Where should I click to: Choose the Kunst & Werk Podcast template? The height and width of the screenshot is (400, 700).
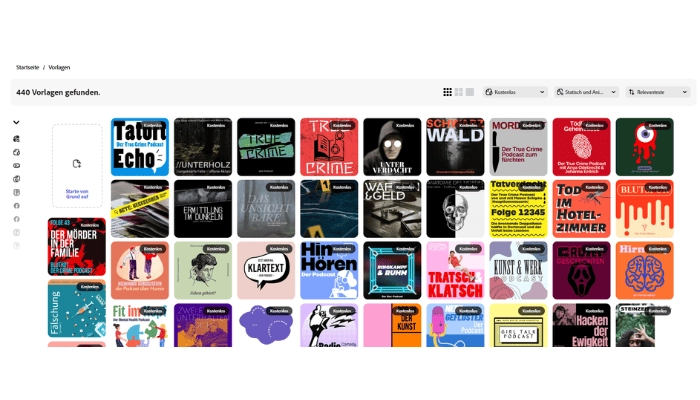click(518, 271)
